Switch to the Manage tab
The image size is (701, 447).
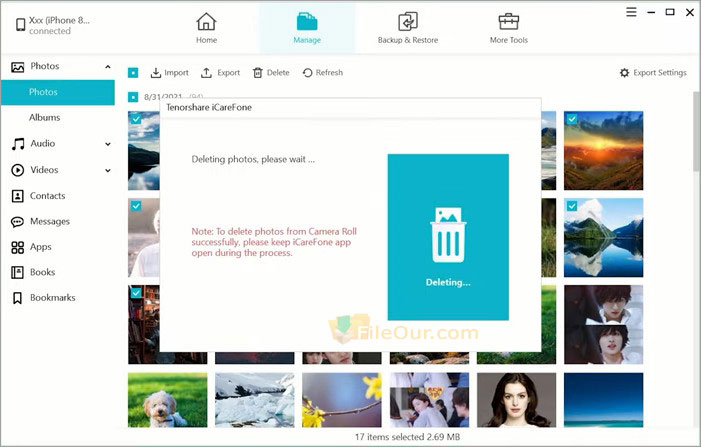(x=307, y=28)
